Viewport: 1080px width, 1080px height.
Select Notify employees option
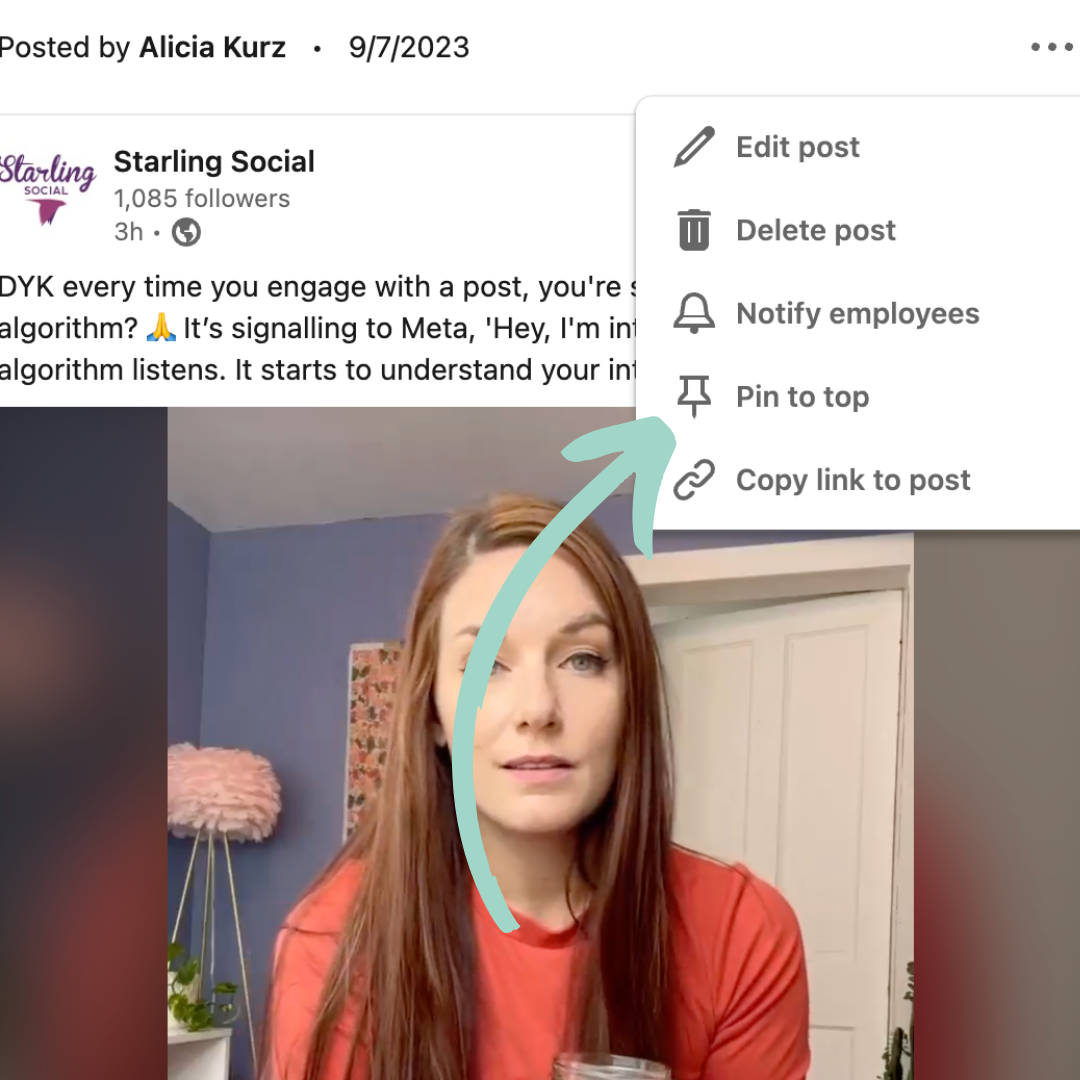858,313
